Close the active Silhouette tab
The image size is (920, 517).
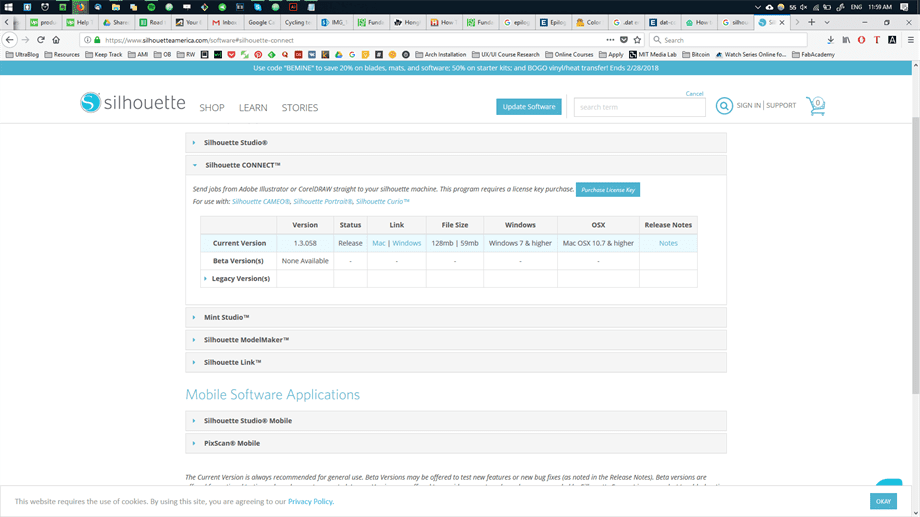782,22
